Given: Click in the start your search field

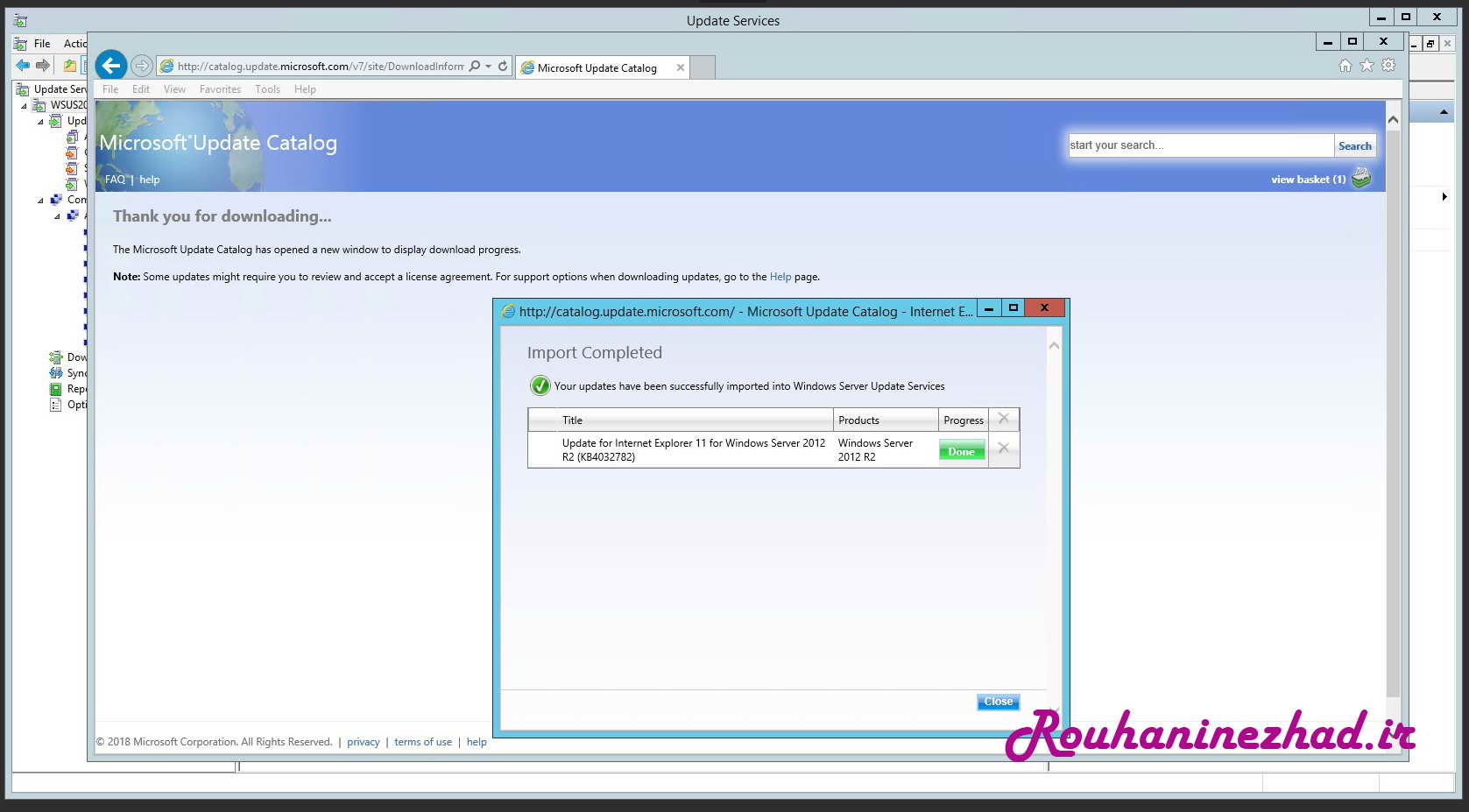Looking at the screenshot, I should click(1201, 145).
